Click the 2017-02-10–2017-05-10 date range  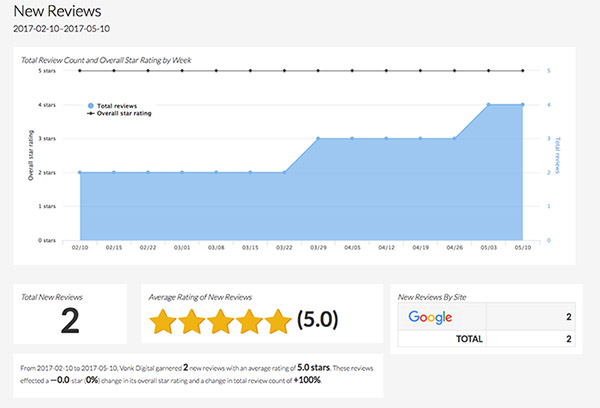click(62, 29)
